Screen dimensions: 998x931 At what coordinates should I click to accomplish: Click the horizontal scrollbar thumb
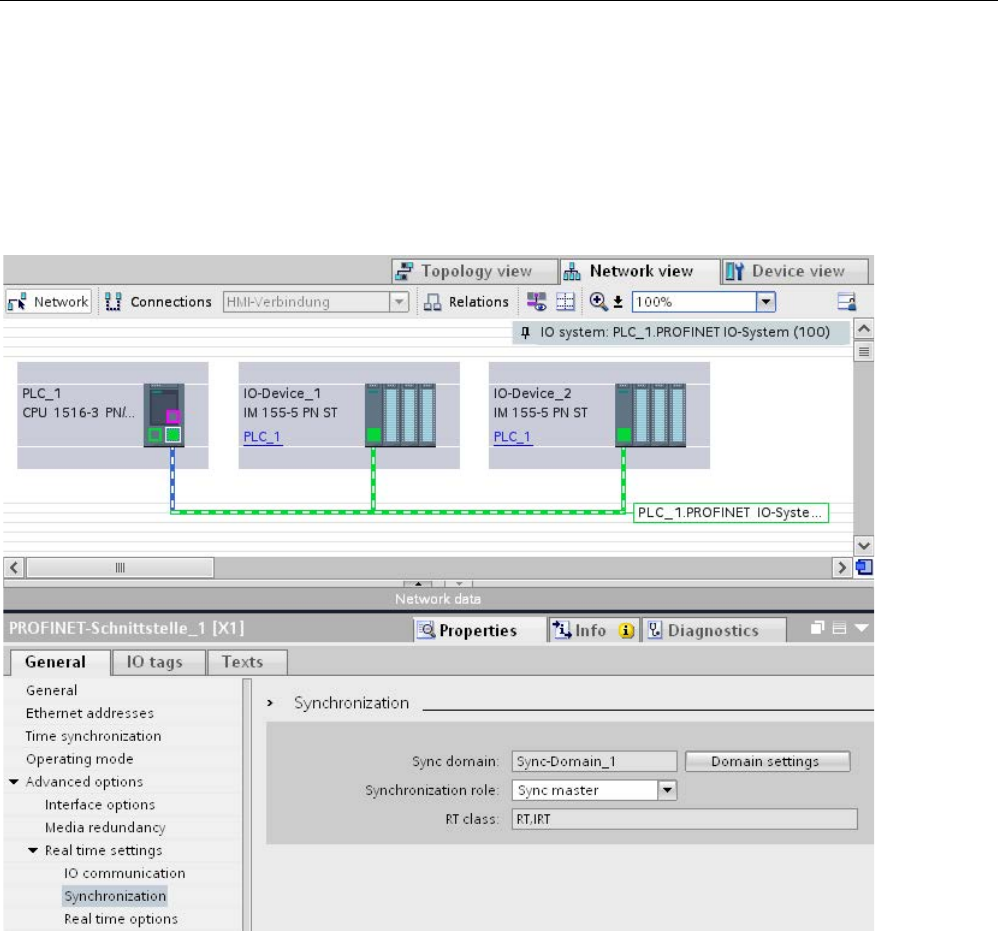click(120, 568)
